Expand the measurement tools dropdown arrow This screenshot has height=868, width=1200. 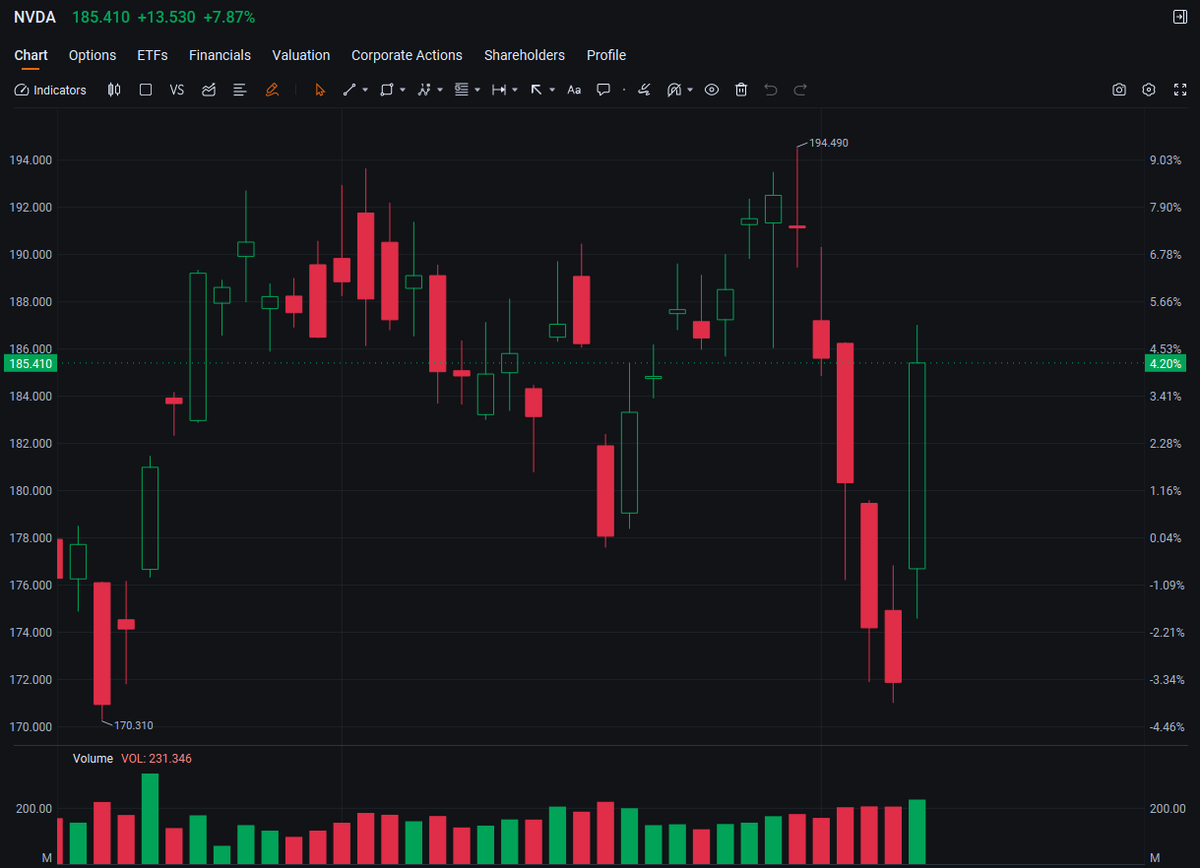coord(515,90)
